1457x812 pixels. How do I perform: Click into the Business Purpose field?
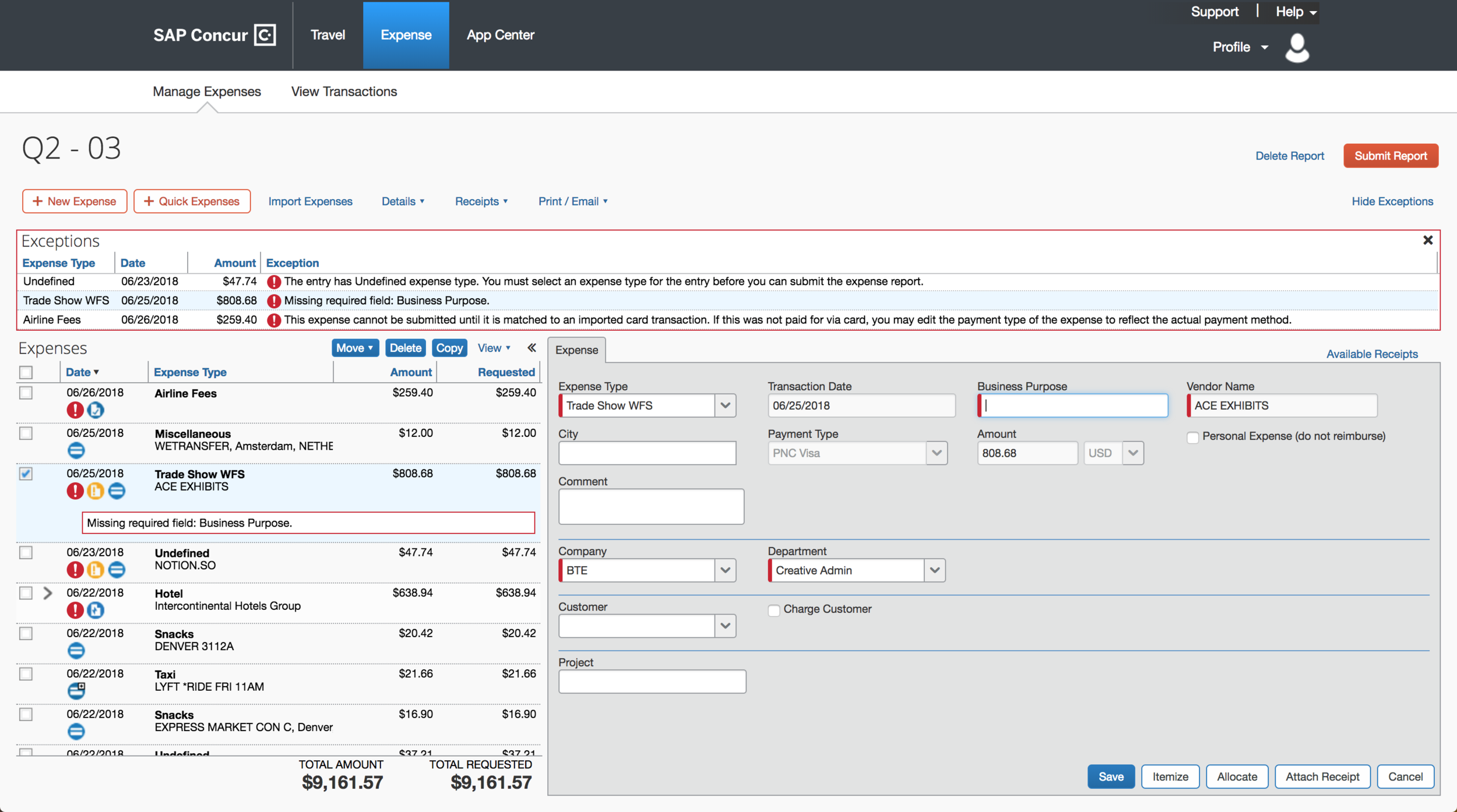(x=1072, y=405)
